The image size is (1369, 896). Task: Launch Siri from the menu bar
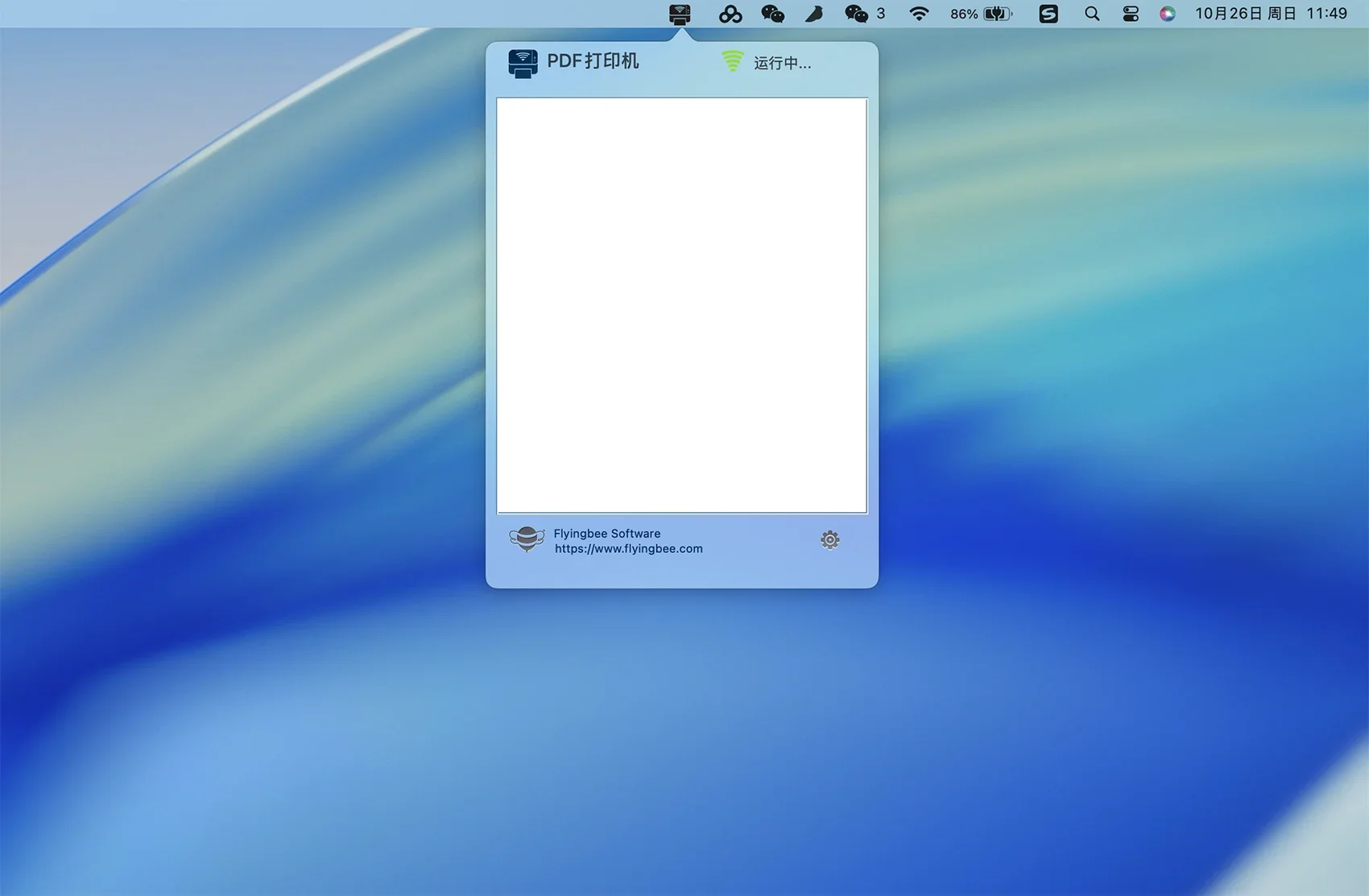point(1167,14)
